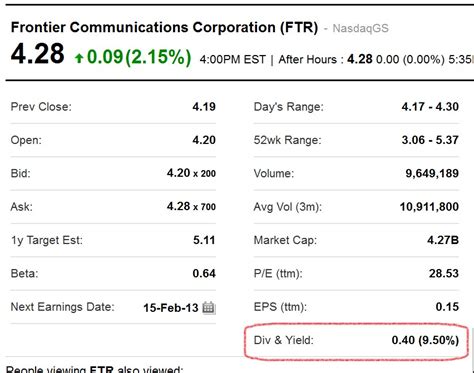This screenshot has width=474, height=373.
Task: Click the Prev Close value 4.19
Action: point(204,107)
